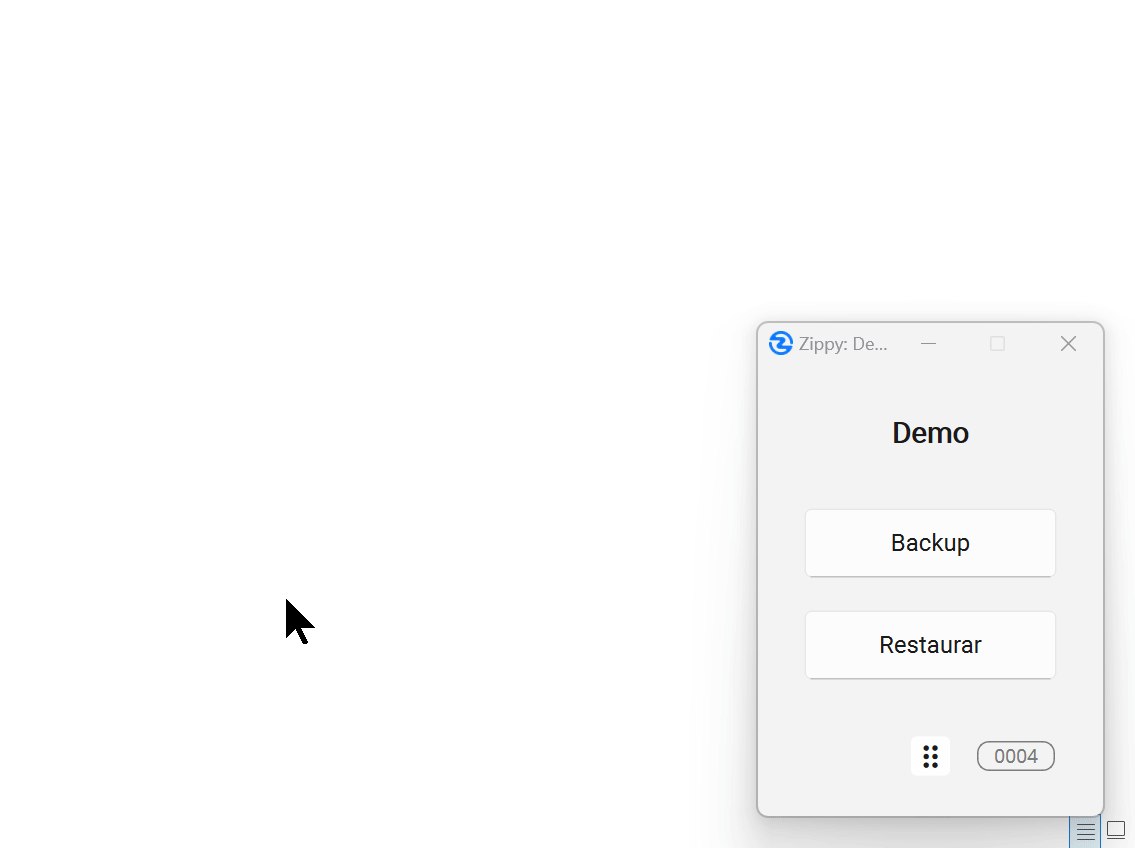
Task: Click the word Backup inside its button
Action: coord(930,543)
